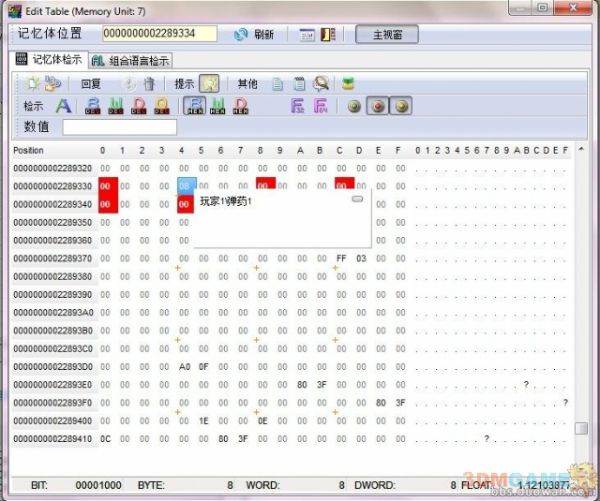This screenshot has width=600, height=501.
Task: Click the trash icon next to 回复
Action: (149, 84)
